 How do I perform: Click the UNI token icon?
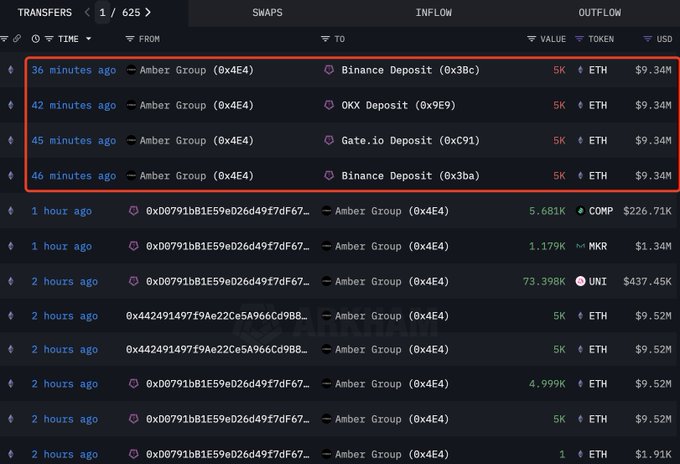580,281
